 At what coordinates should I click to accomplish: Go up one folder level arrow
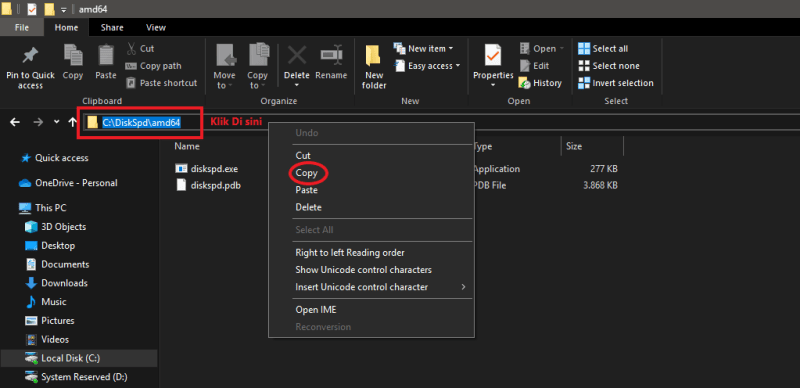pos(72,122)
